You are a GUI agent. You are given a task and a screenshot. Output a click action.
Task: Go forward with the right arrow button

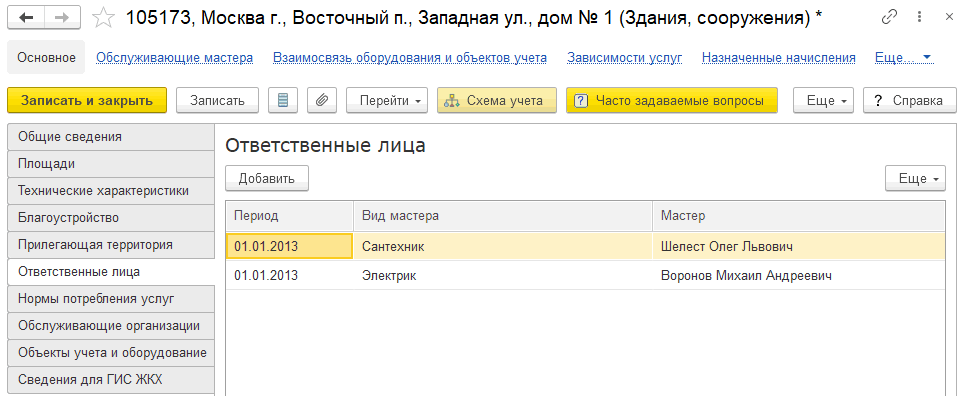[x=64, y=18]
